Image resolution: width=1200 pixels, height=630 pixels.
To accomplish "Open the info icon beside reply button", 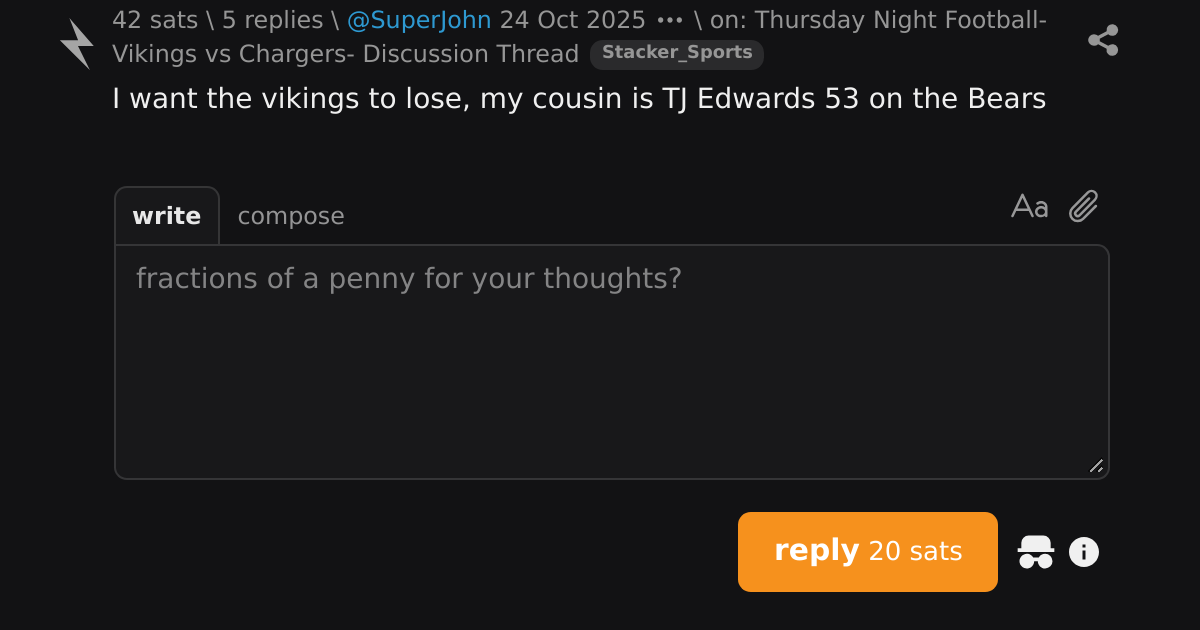I will point(1084,552).
